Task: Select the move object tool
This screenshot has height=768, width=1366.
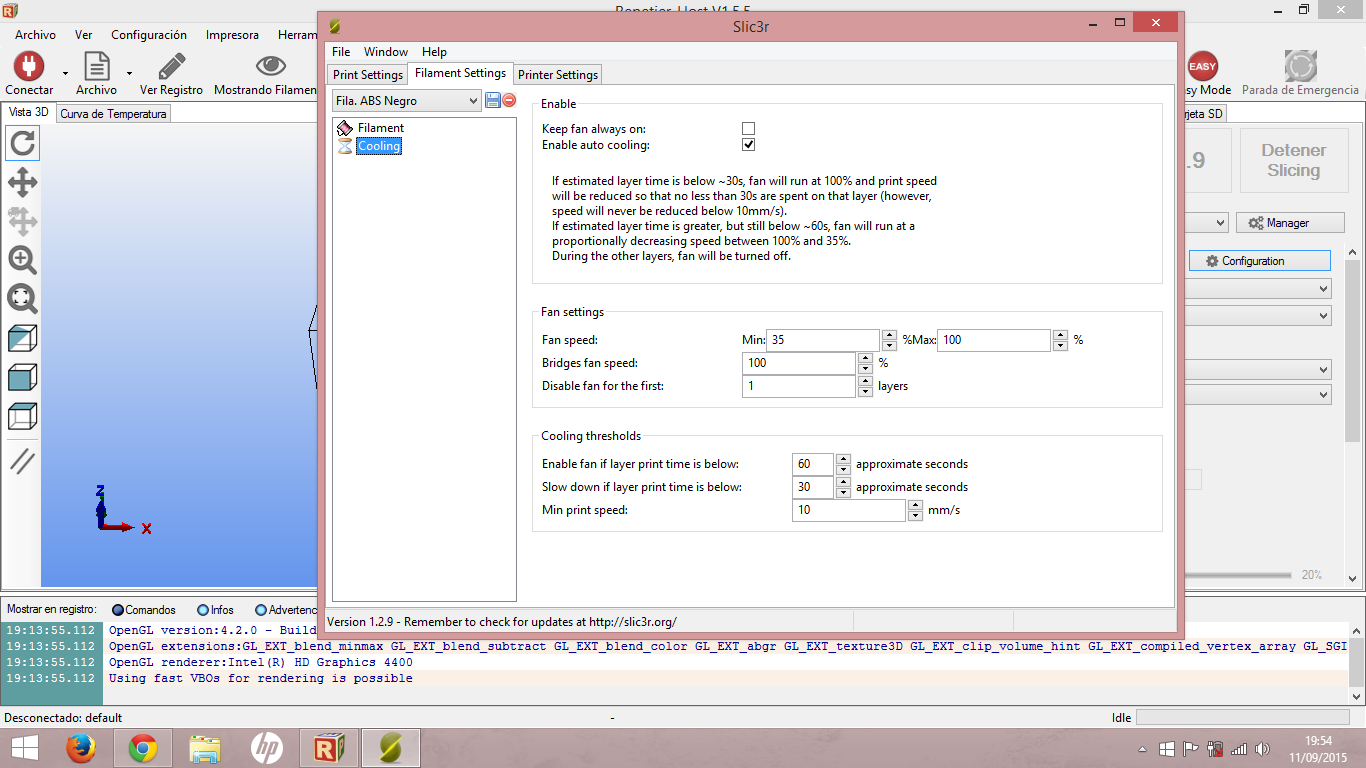Action: [x=22, y=221]
